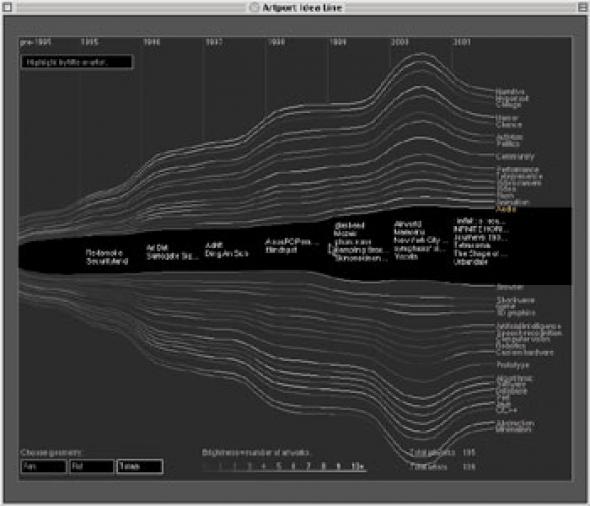590x506 pixels.
Task: Open the Prototype thread label
Action: (512, 365)
